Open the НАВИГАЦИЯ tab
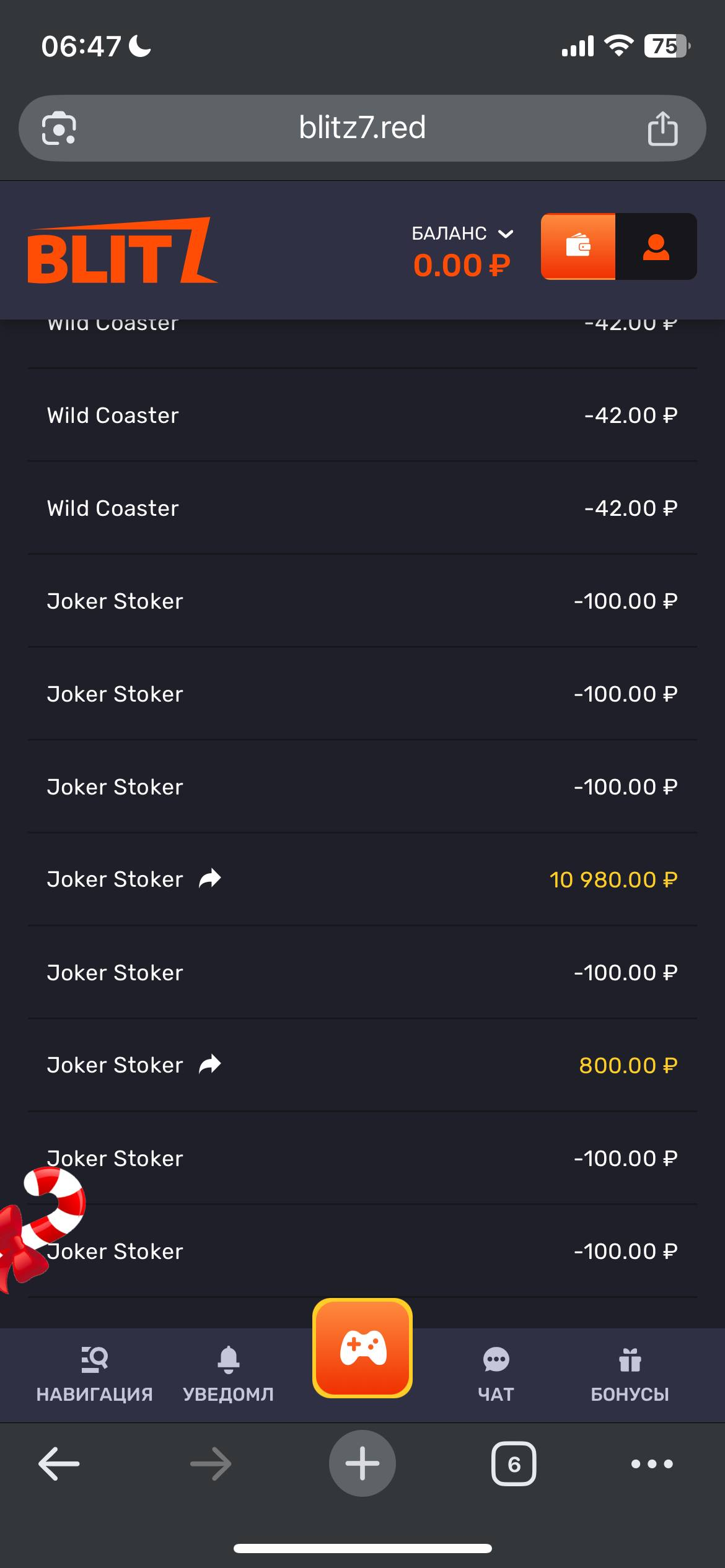This screenshot has width=725, height=1568. pos(95,1375)
